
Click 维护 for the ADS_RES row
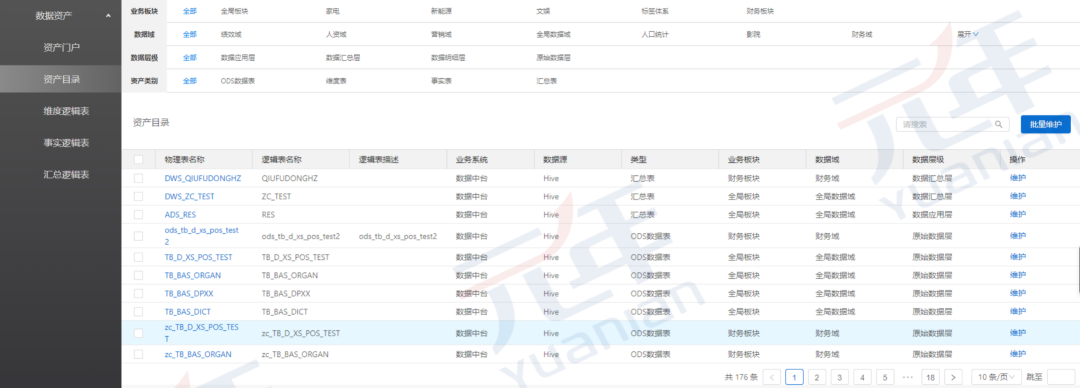[x=1017, y=214]
